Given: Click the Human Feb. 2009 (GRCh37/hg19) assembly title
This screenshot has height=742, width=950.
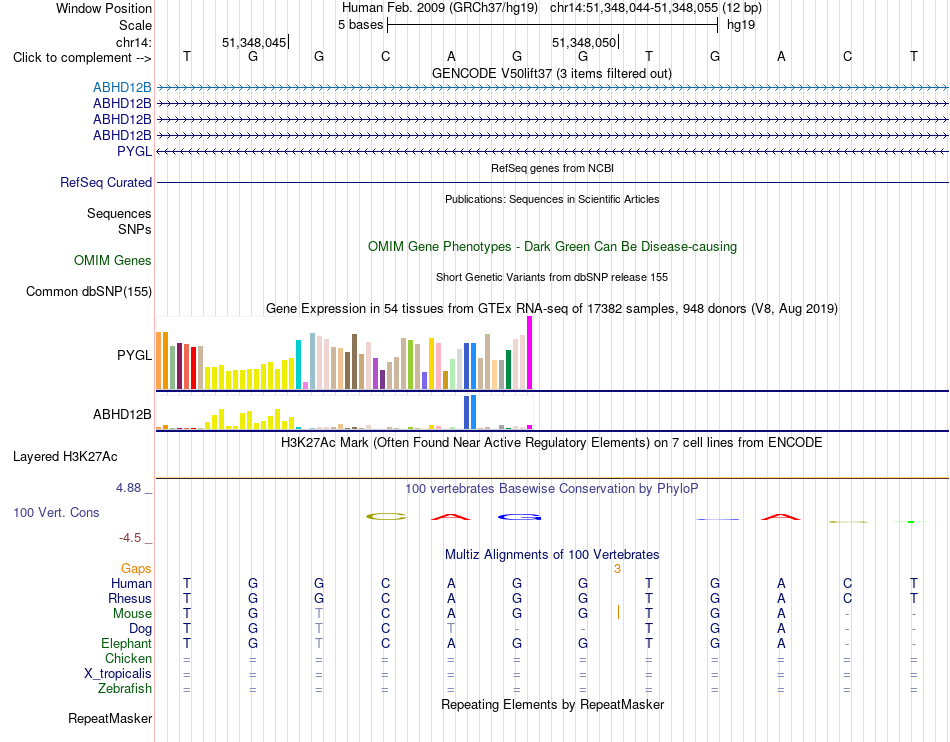Looking at the screenshot, I should coord(440,8).
